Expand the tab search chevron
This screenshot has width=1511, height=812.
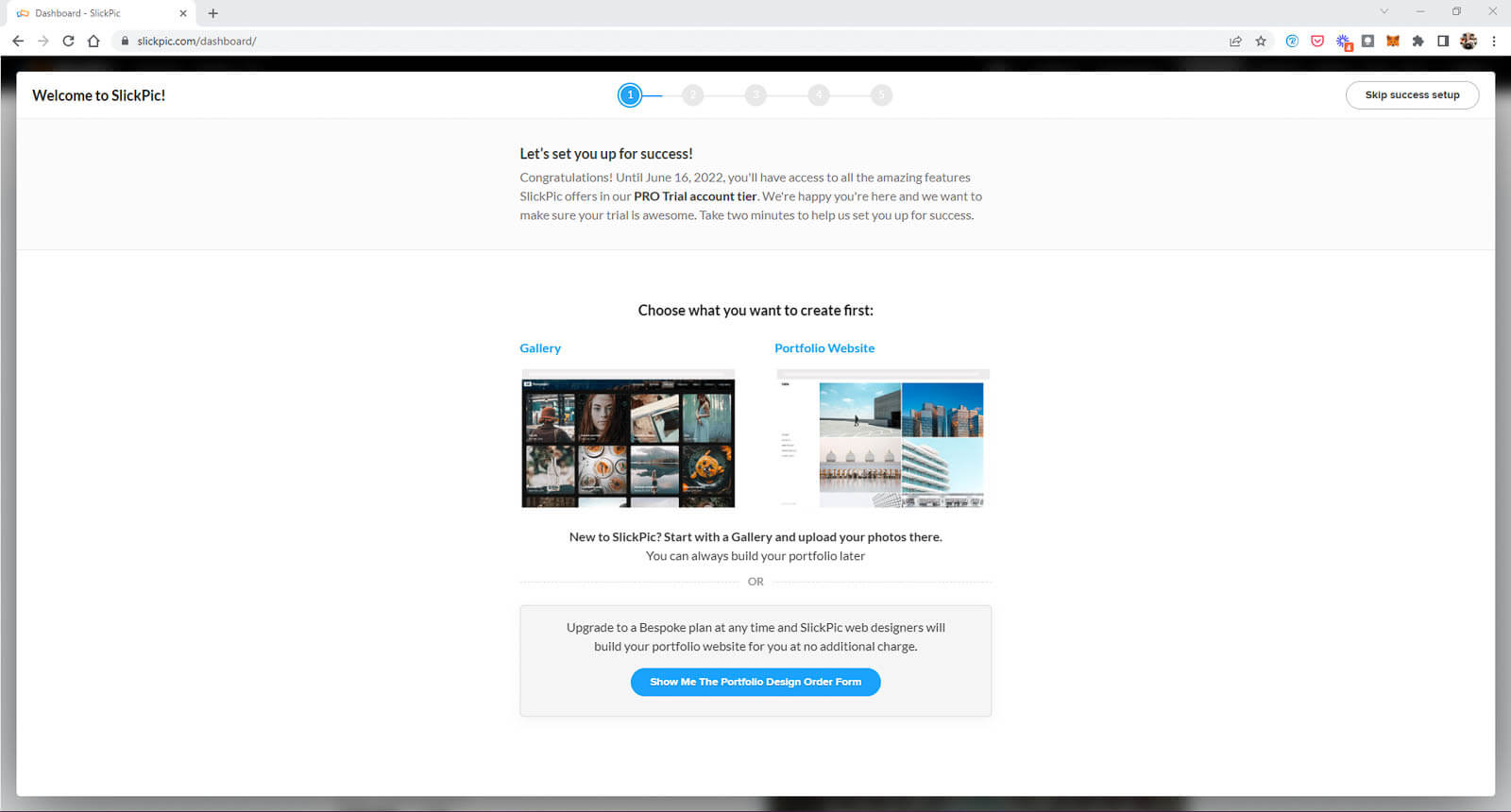(x=1384, y=12)
